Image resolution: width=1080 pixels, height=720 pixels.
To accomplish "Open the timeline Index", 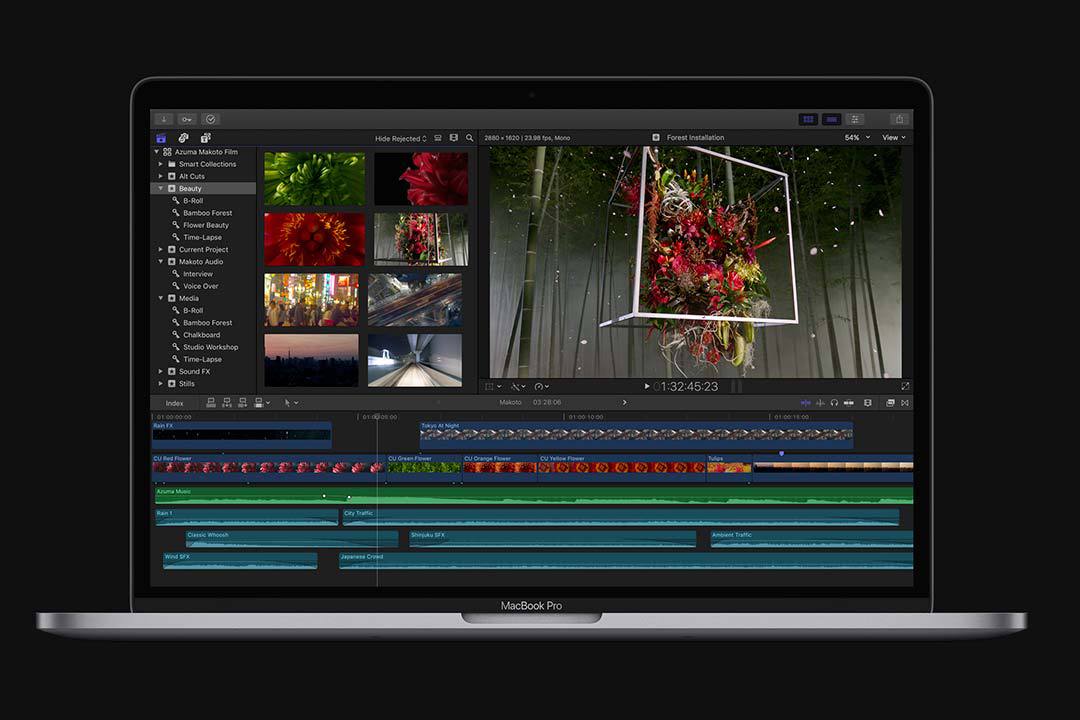I will click(174, 403).
